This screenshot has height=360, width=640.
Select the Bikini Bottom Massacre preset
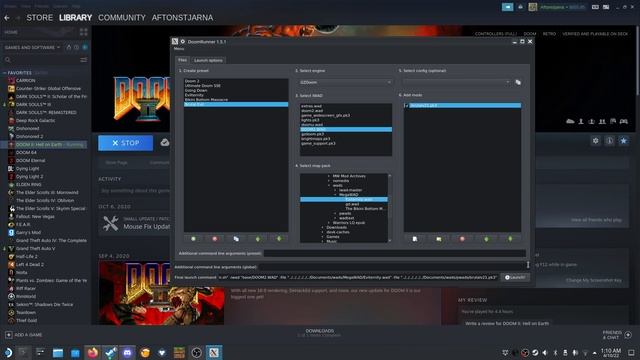click(x=236, y=100)
